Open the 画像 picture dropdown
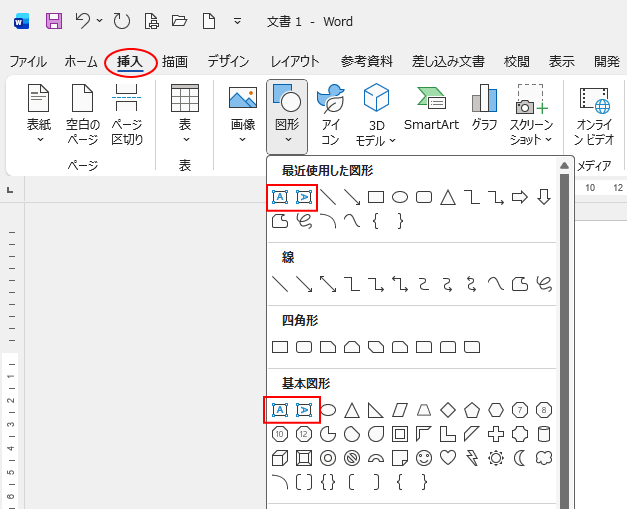The image size is (627, 509). 243,114
